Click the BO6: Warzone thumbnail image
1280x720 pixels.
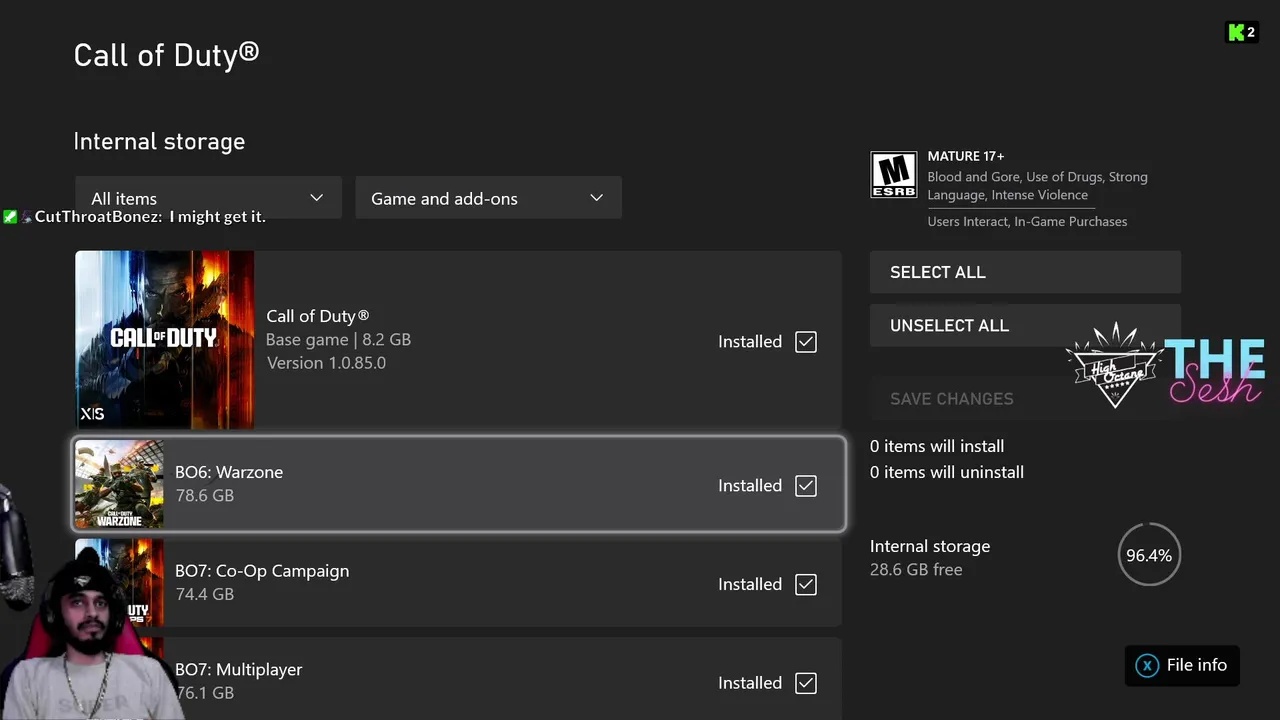119,485
